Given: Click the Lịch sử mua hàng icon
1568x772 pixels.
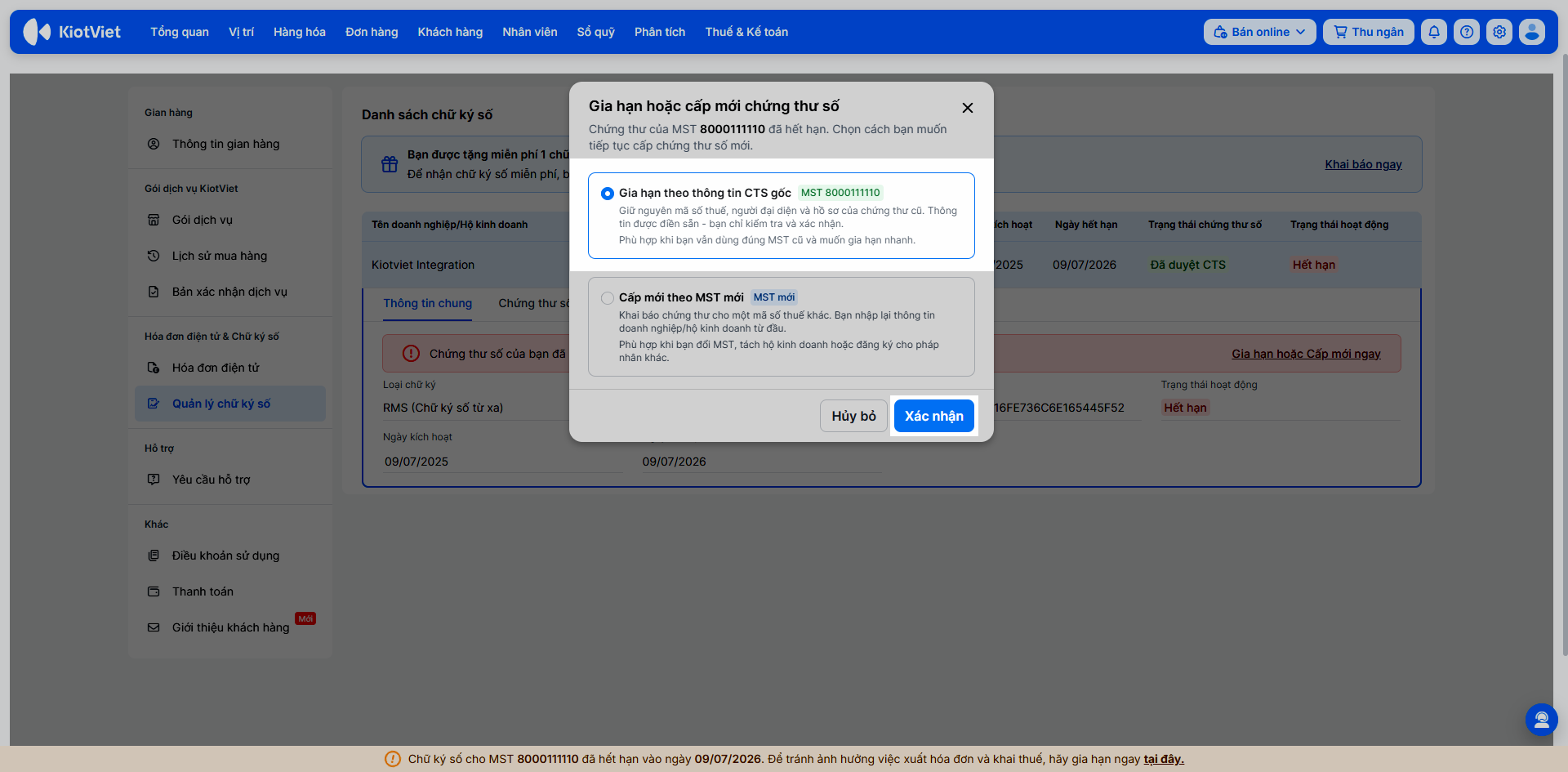Looking at the screenshot, I should (154, 256).
